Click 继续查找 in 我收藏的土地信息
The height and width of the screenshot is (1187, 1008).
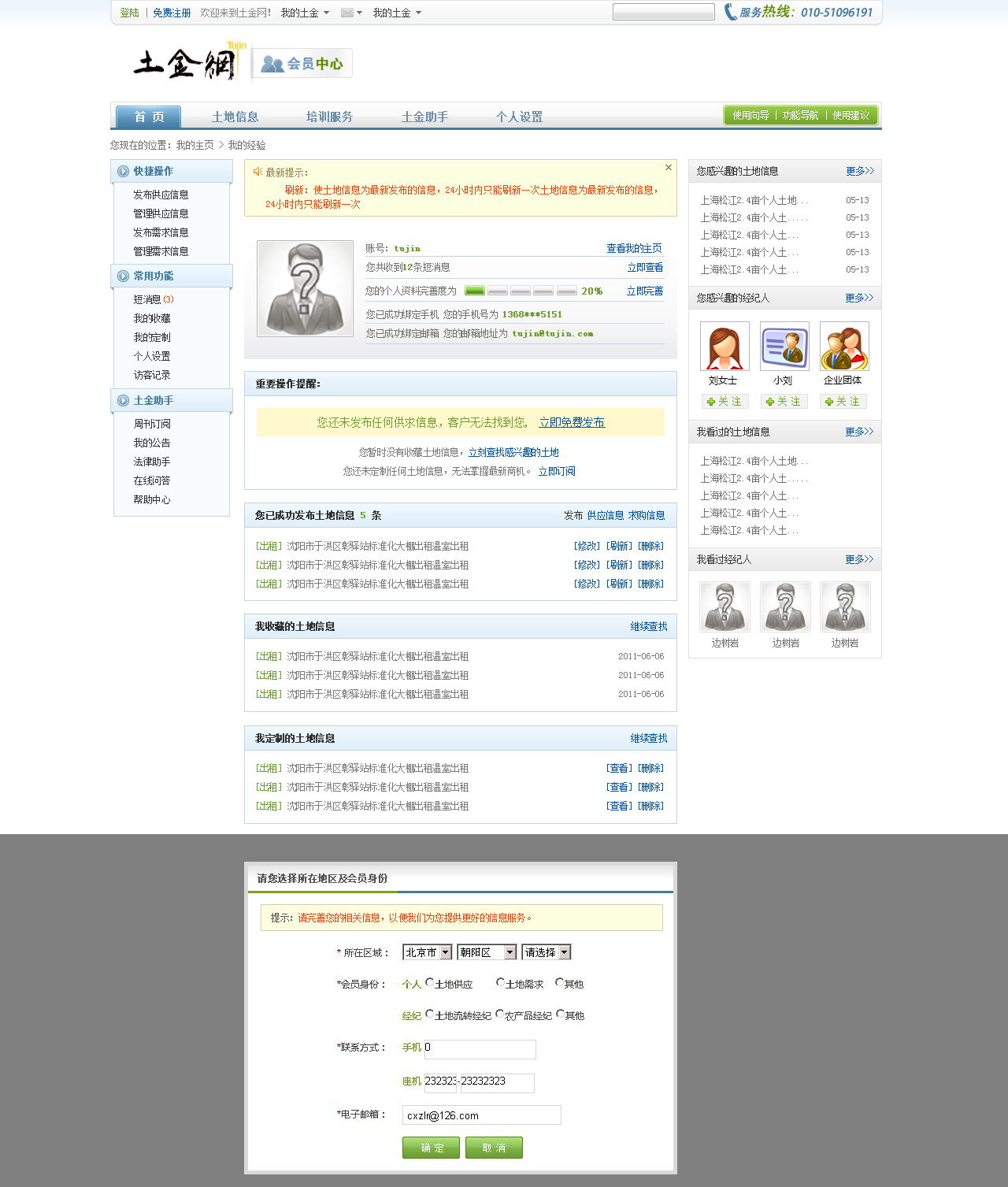click(648, 626)
